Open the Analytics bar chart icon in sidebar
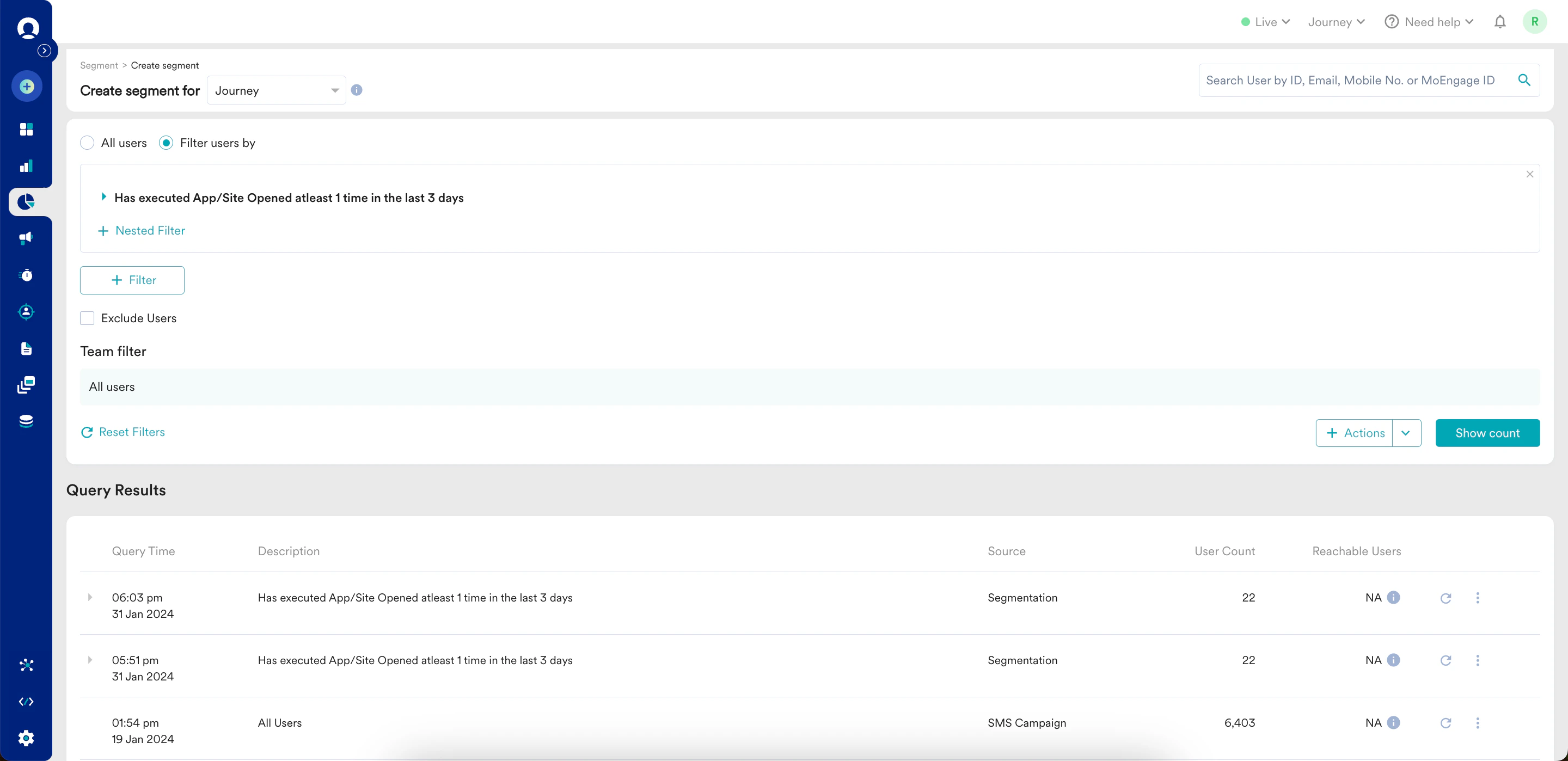 pyautogui.click(x=26, y=165)
